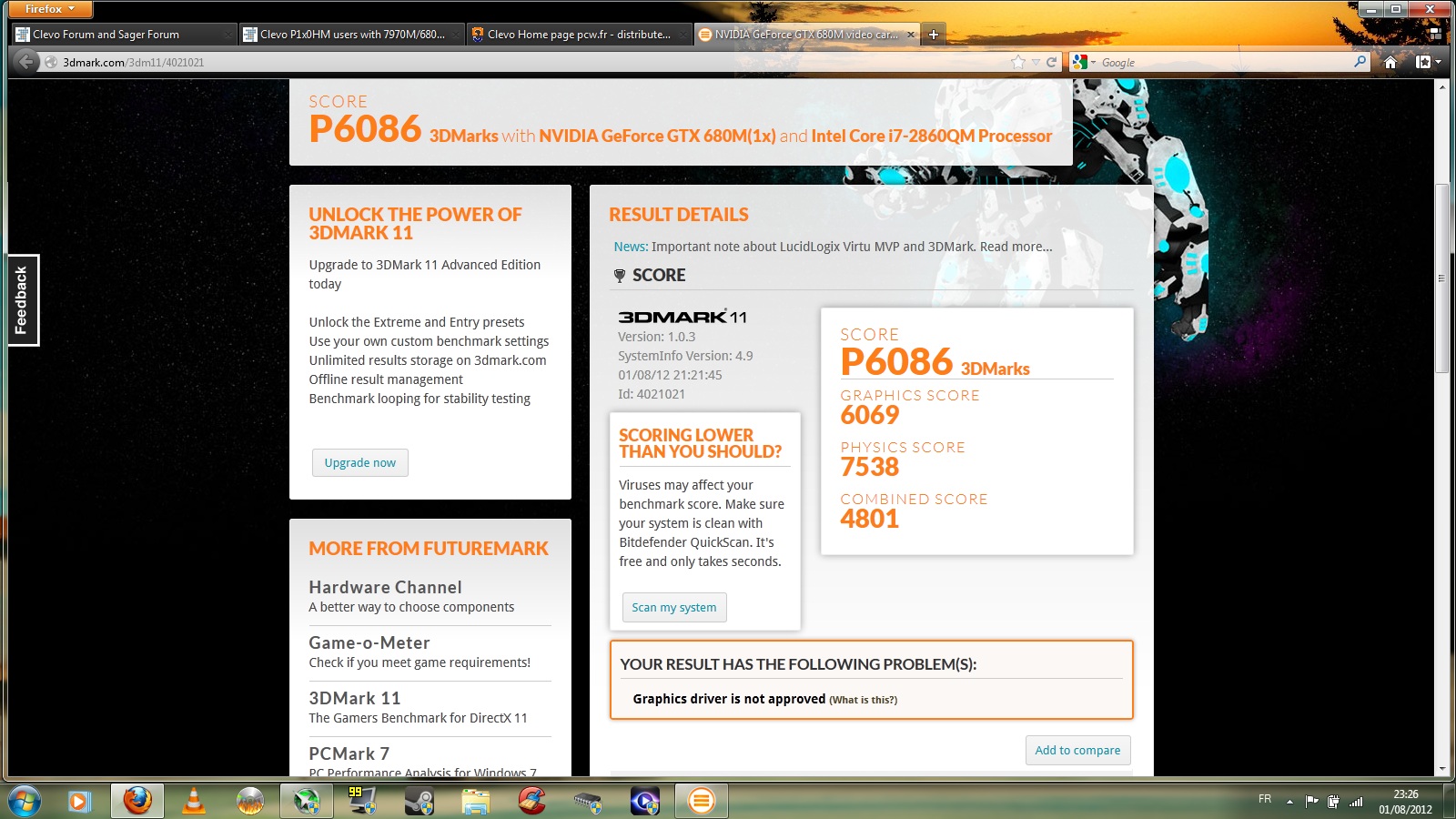The height and width of the screenshot is (819, 1456).
Task: Click the Combined Score value 4801
Action: pos(870,519)
